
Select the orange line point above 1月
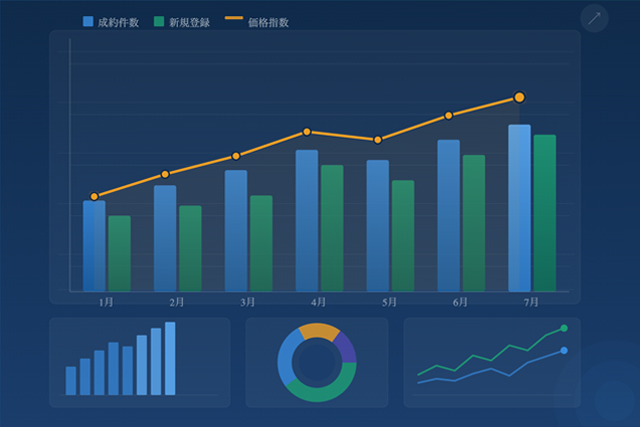tap(94, 196)
